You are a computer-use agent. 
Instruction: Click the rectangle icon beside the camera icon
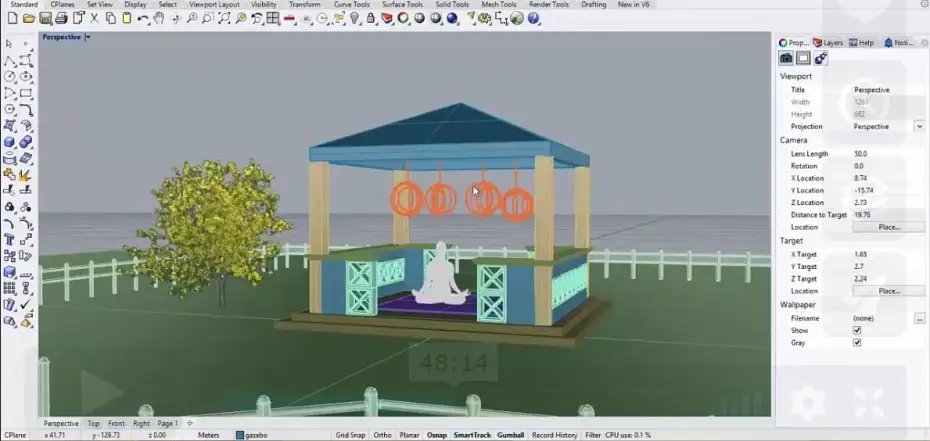(x=803, y=57)
